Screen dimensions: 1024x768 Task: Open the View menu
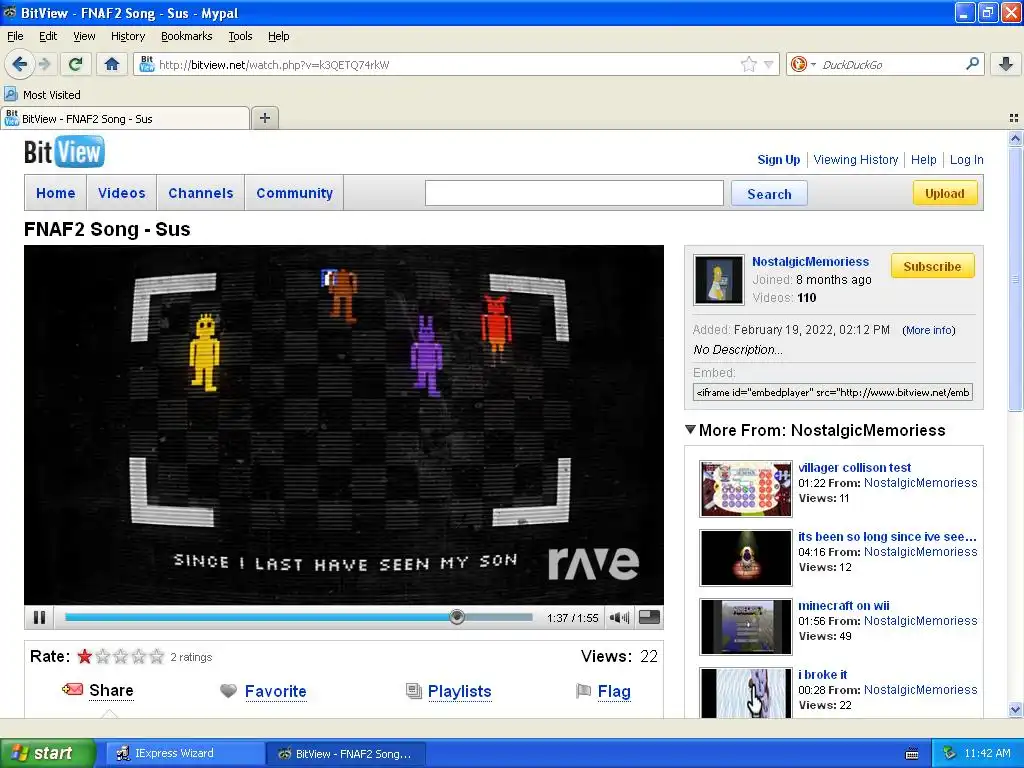coord(84,36)
